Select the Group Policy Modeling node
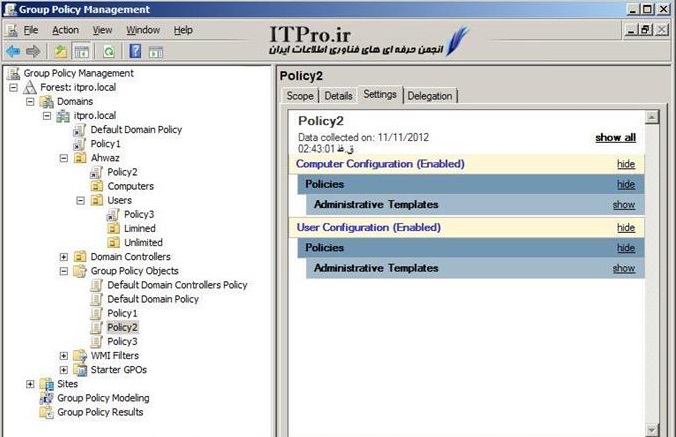The width and height of the screenshot is (676, 437). tap(101, 397)
